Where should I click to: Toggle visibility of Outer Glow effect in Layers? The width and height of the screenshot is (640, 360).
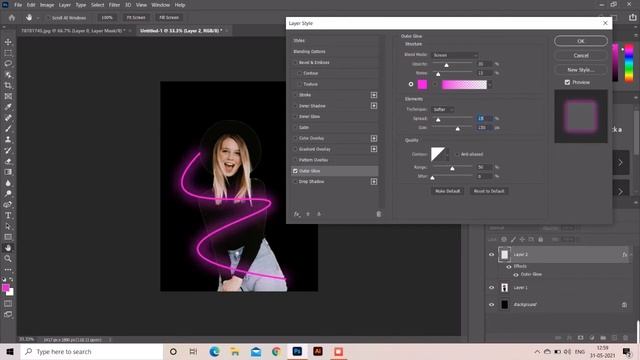tap(516, 275)
